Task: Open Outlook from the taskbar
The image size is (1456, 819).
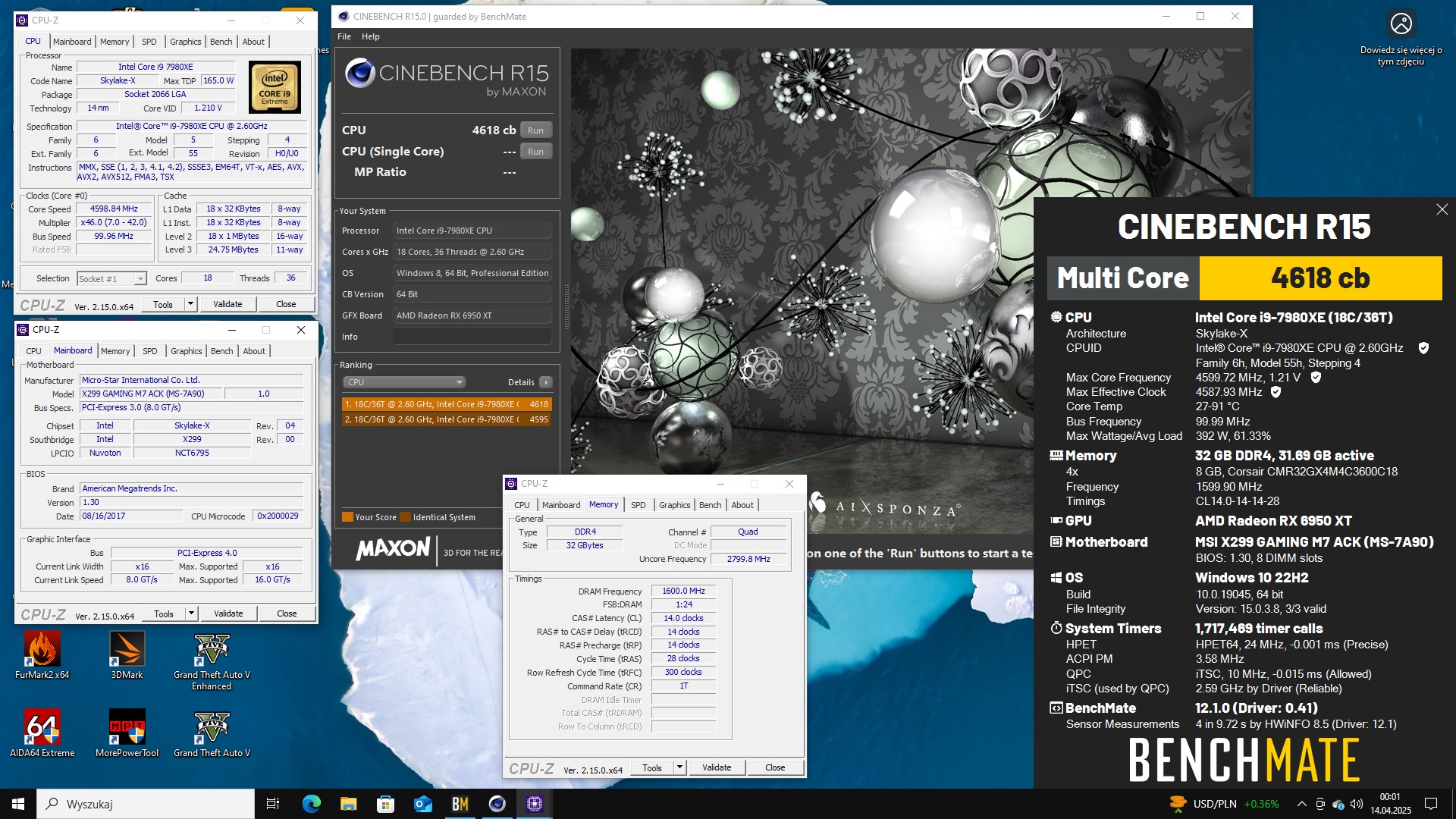Action: [422, 804]
